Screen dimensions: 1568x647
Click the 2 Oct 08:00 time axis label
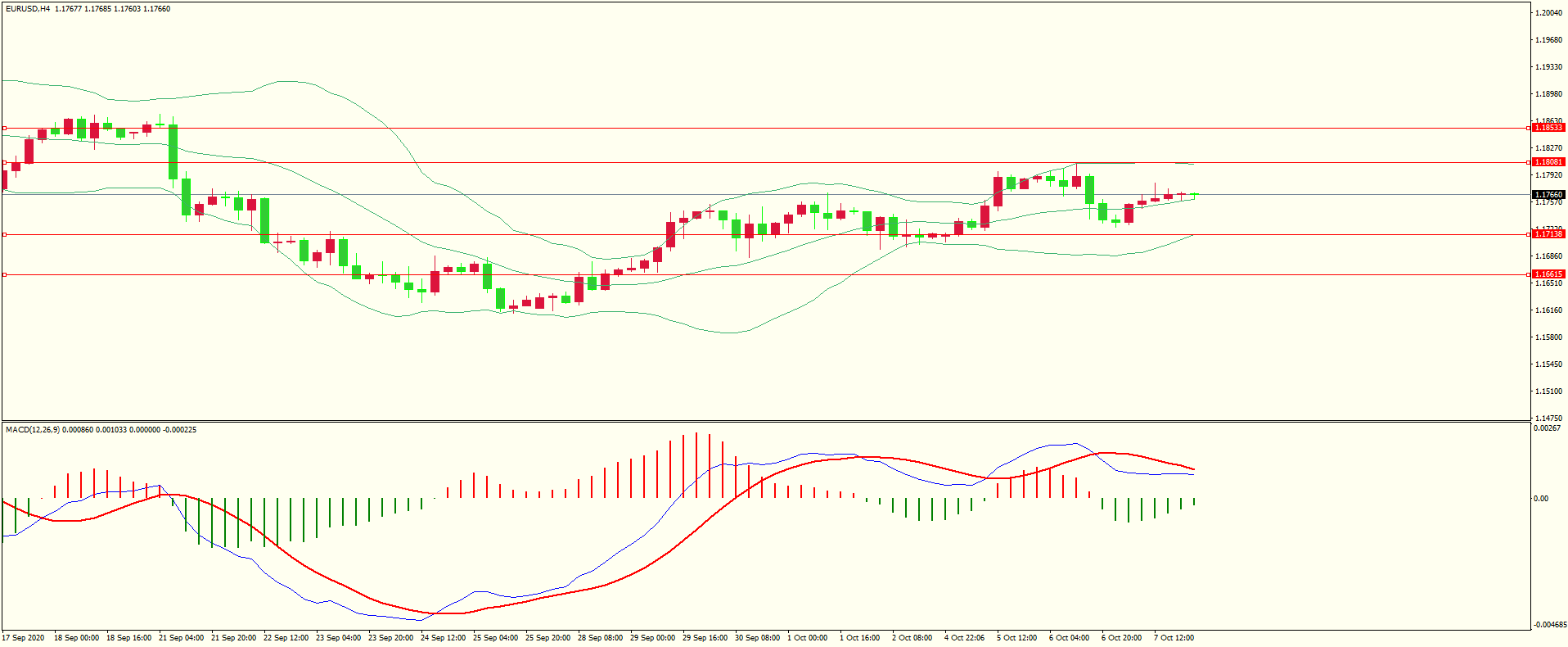[x=912, y=638]
